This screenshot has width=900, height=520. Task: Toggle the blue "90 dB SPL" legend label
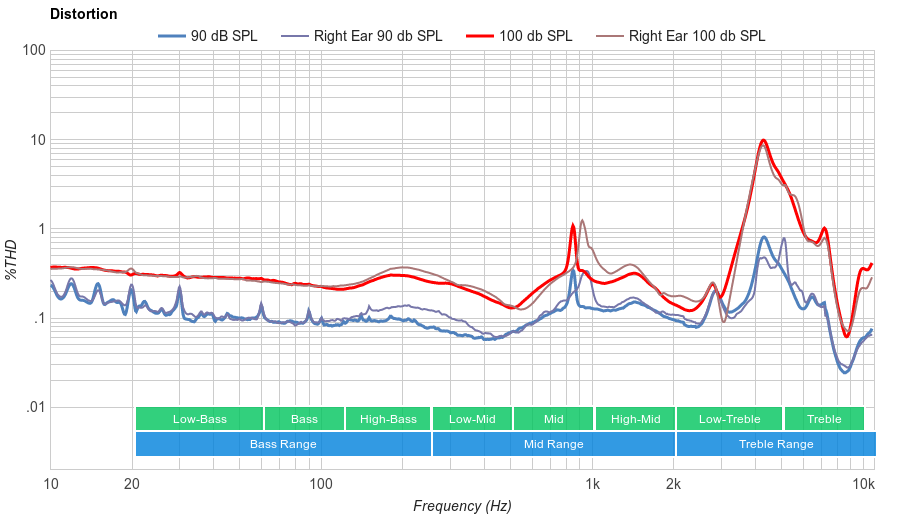223,36
